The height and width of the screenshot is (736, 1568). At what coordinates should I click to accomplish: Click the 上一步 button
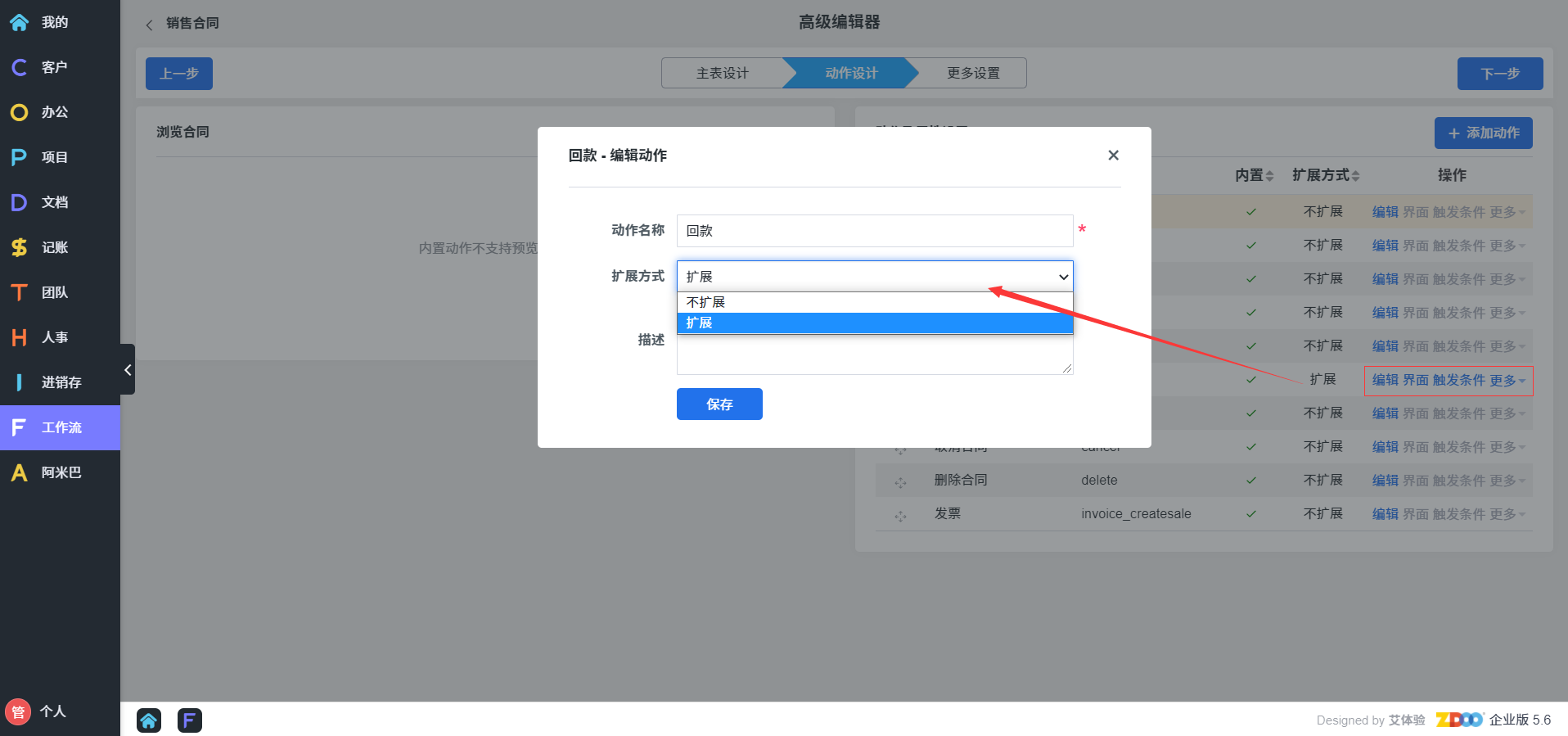pos(179,74)
